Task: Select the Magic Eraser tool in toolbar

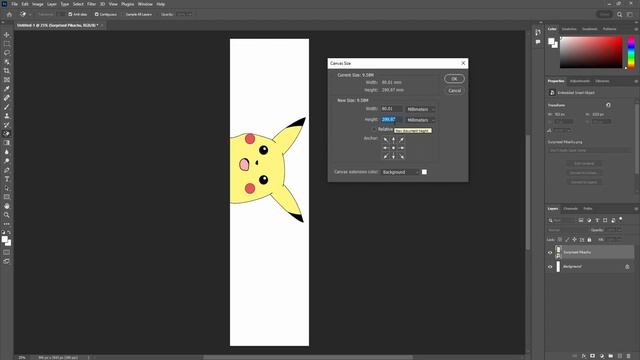Action: (x=7, y=133)
